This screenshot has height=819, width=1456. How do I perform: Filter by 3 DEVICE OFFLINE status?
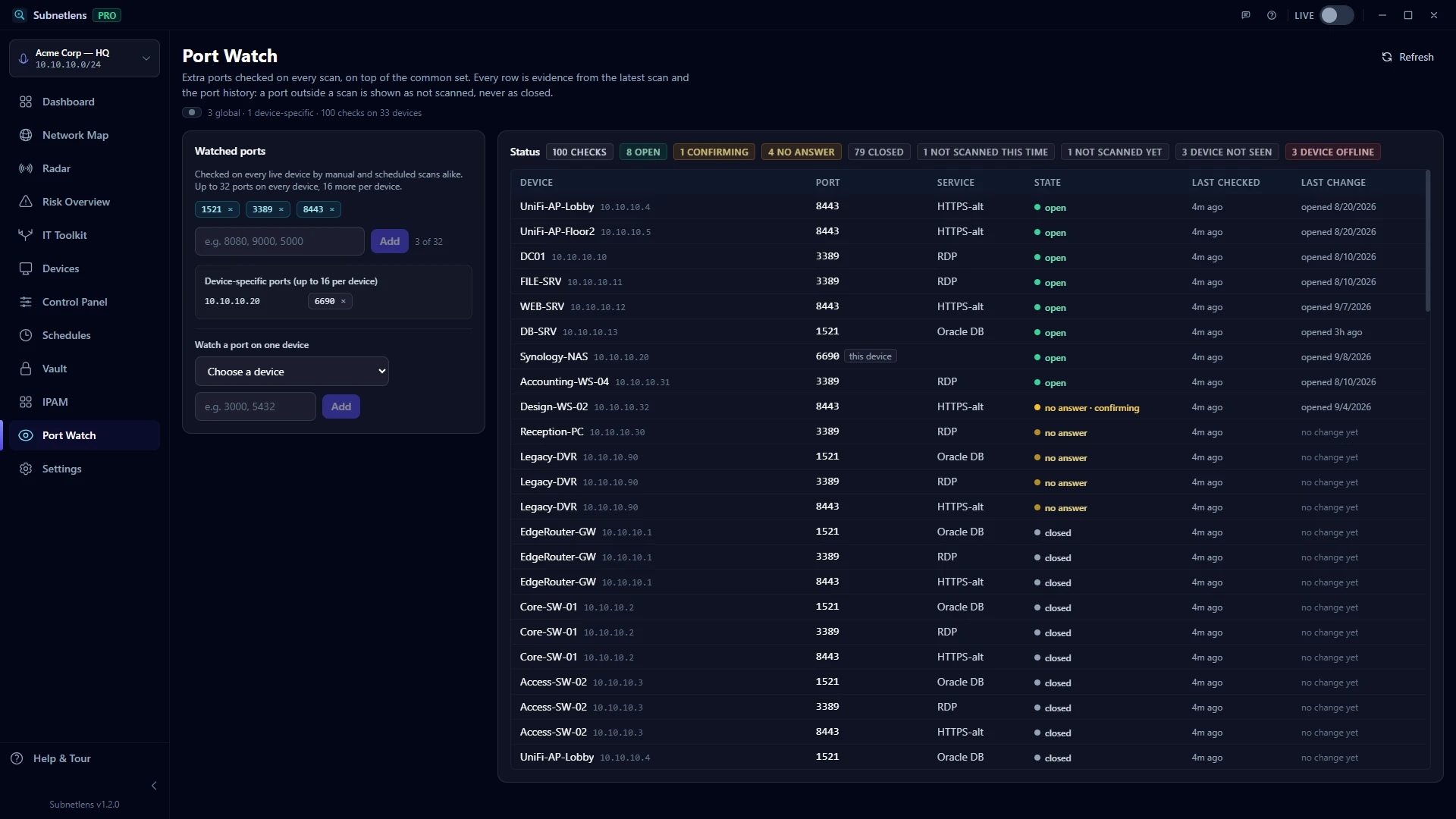click(x=1332, y=152)
